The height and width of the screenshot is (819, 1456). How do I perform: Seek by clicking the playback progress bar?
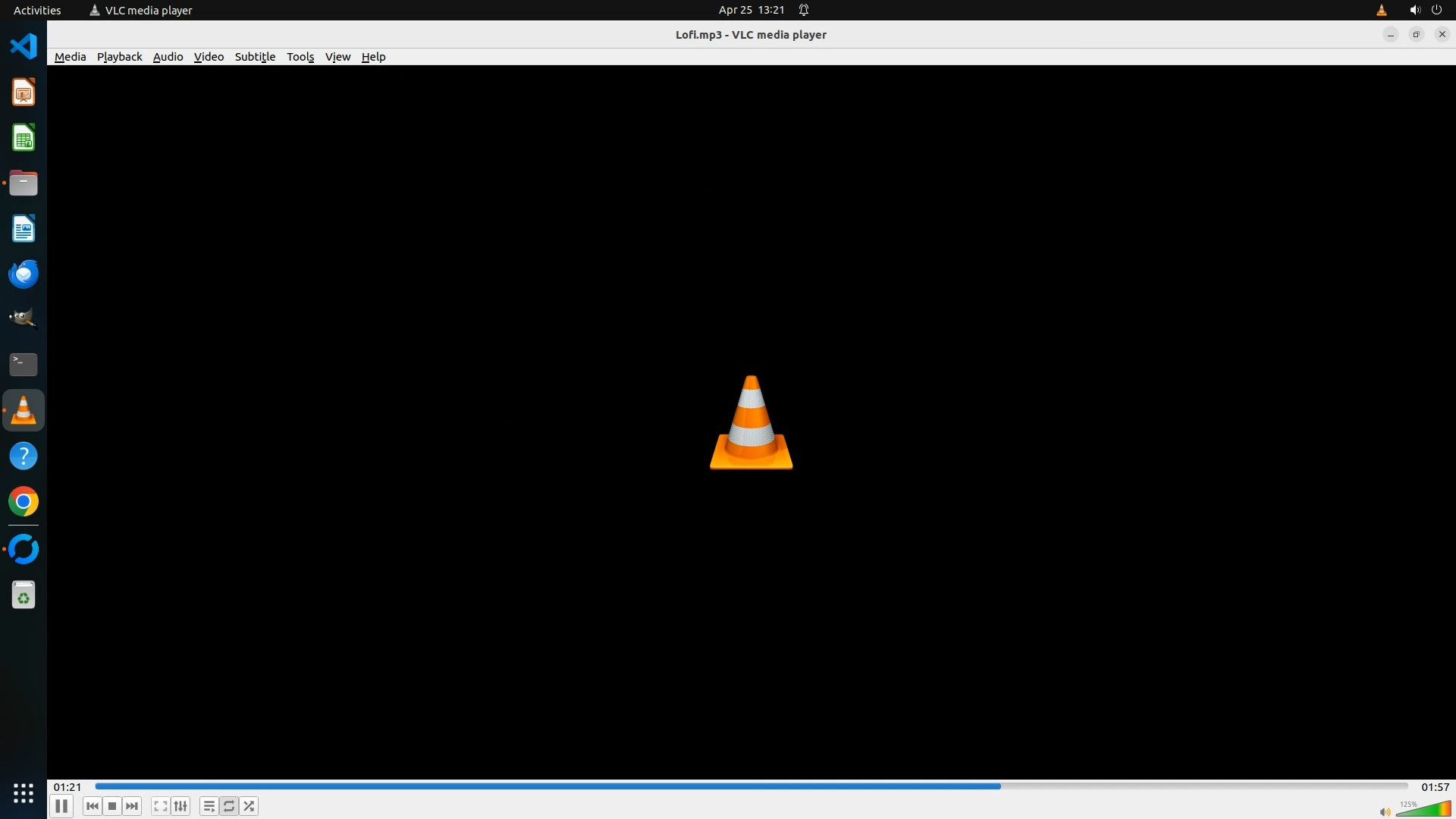(751, 786)
